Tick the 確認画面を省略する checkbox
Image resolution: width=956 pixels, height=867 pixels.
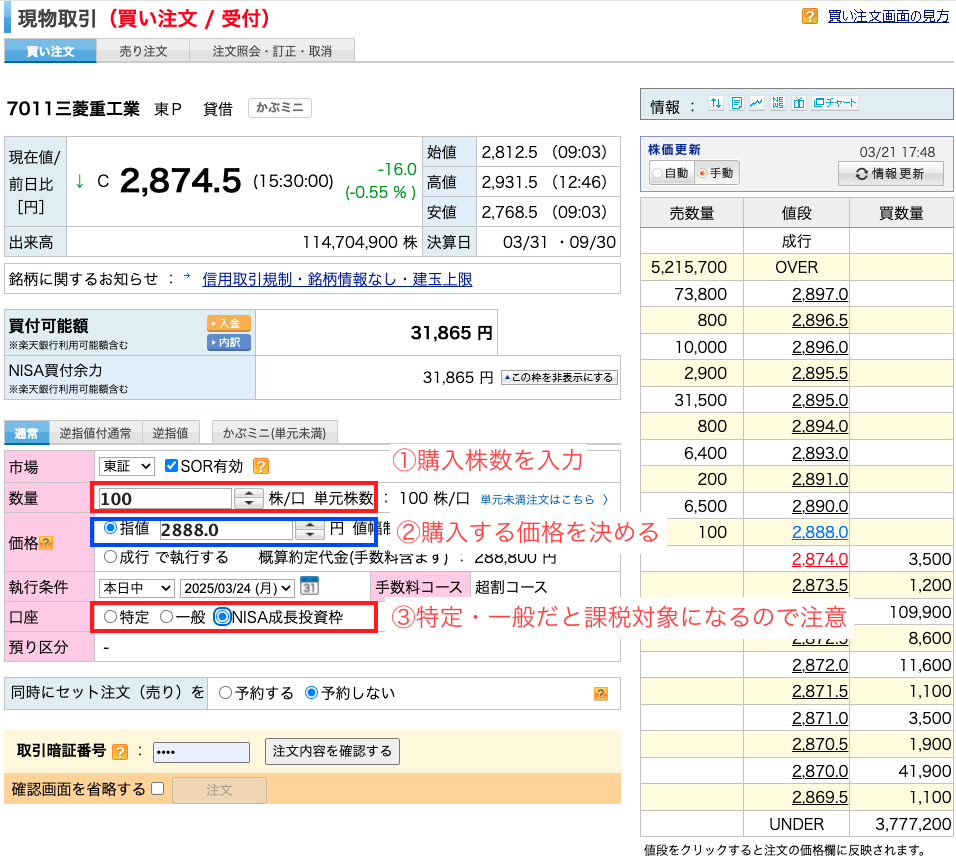[x=158, y=789]
